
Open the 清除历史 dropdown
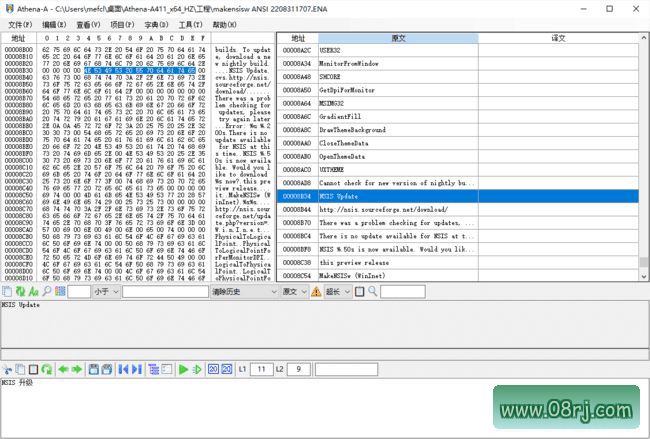[244, 291]
